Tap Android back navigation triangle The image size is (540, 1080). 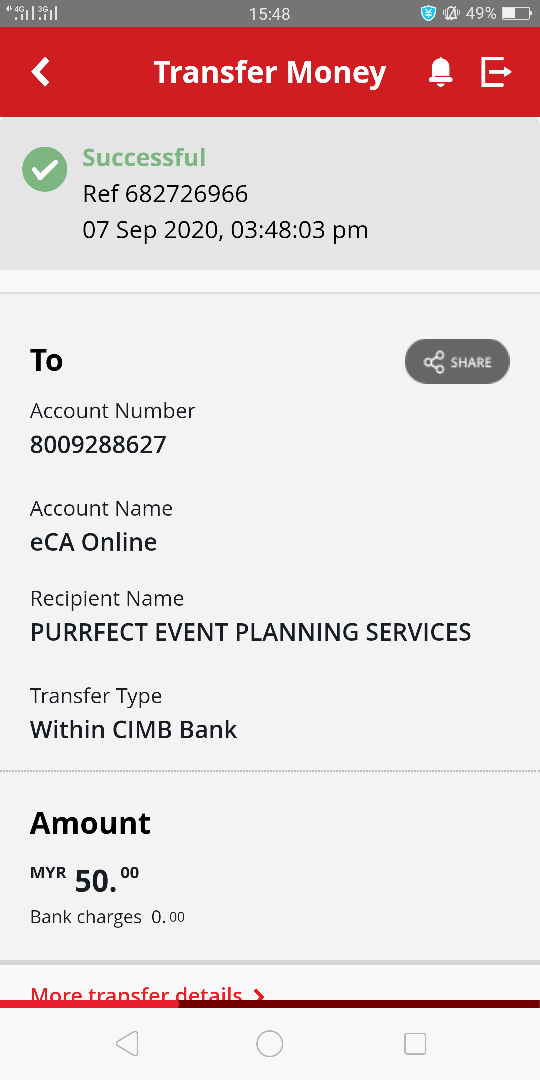[127, 1043]
